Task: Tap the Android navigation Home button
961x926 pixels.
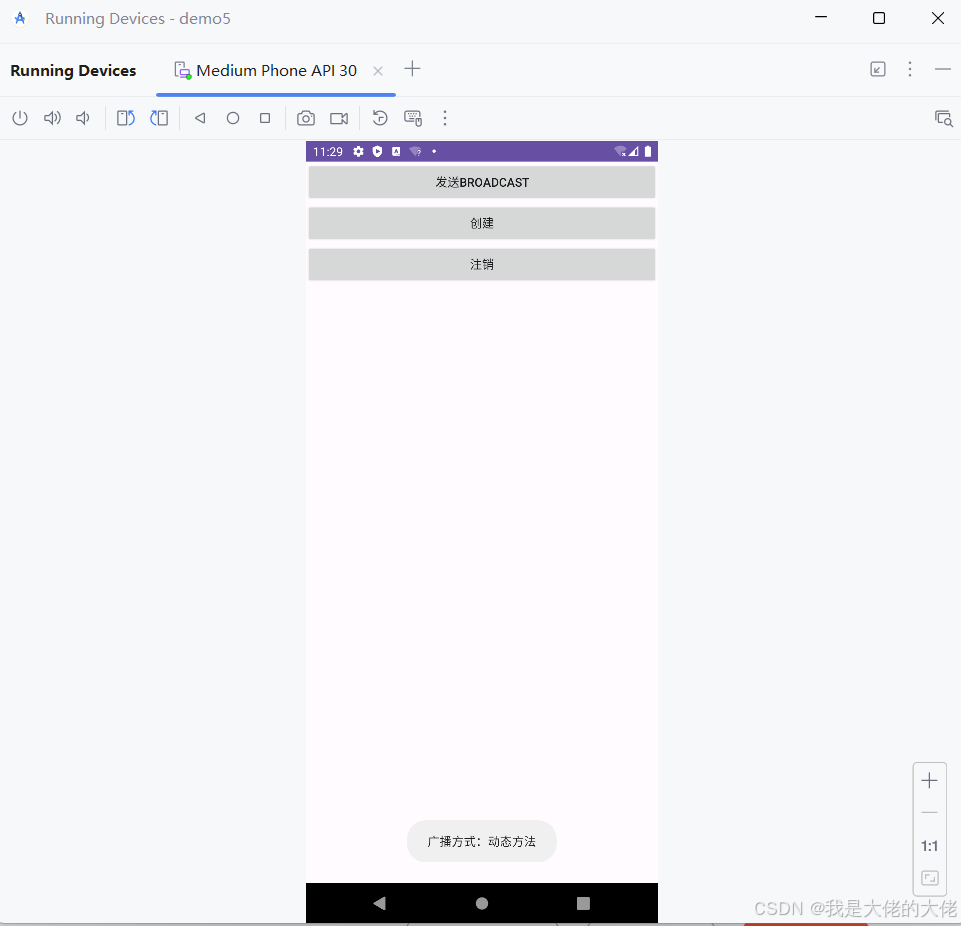Action: coord(482,903)
